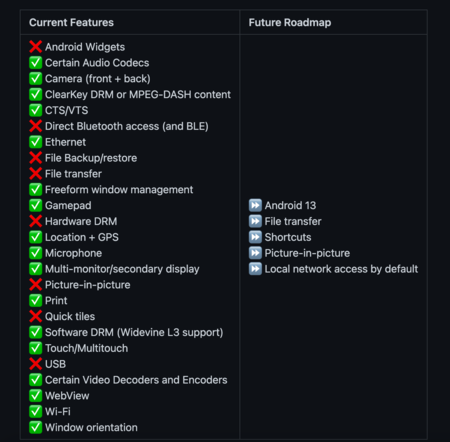Click the Future Roadmap column header
The image size is (450, 442).
tap(290, 22)
